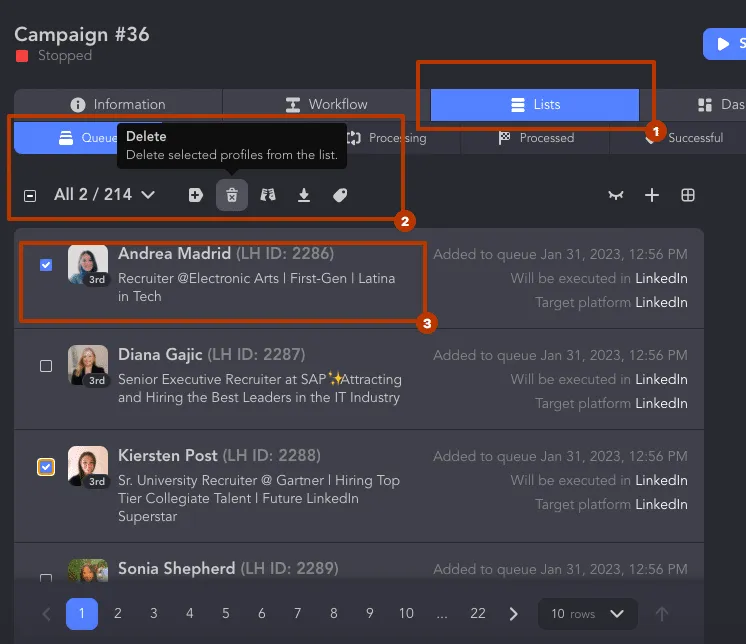The image size is (746, 644).
Task: Click the name Diana Gajic
Action: [x=160, y=354]
